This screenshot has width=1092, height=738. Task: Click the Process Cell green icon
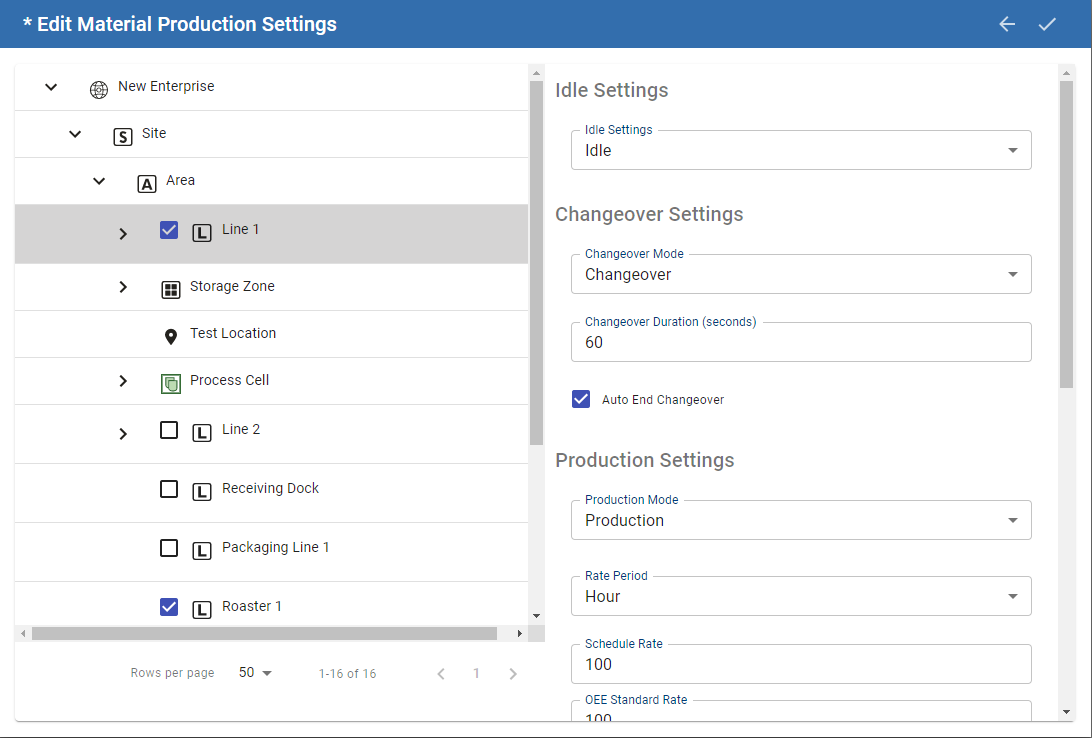click(171, 384)
